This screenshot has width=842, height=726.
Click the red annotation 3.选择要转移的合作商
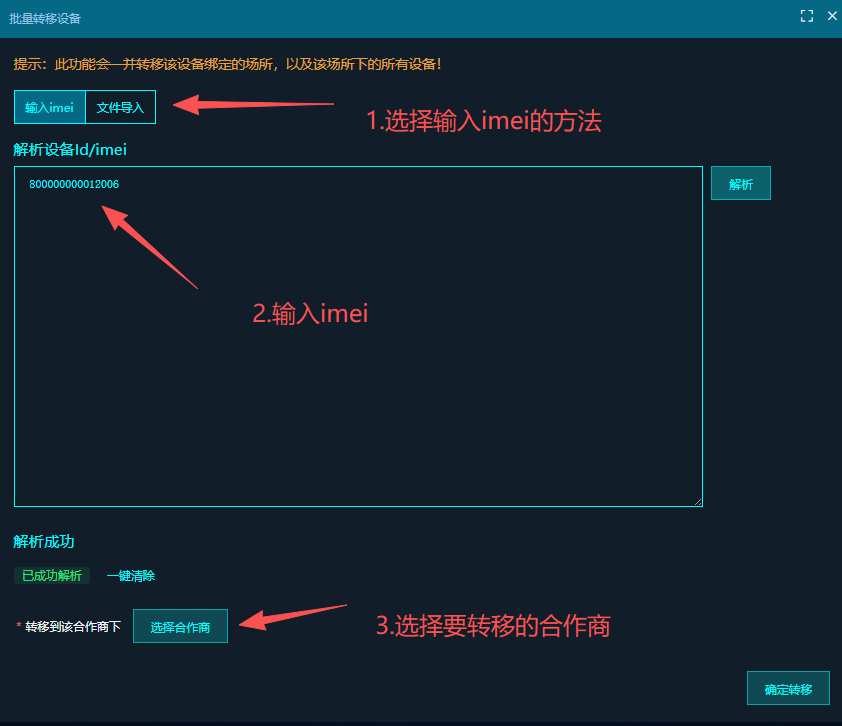[492, 626]
